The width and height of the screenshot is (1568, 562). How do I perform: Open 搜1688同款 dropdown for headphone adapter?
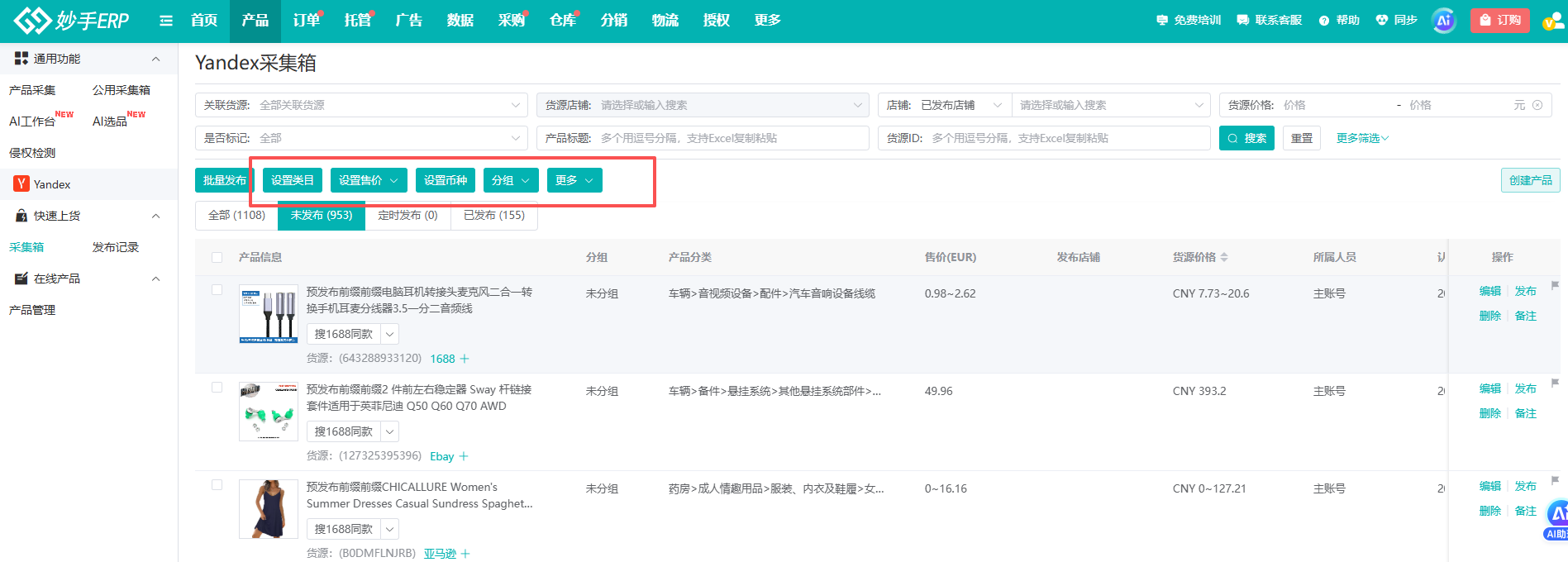390,334
